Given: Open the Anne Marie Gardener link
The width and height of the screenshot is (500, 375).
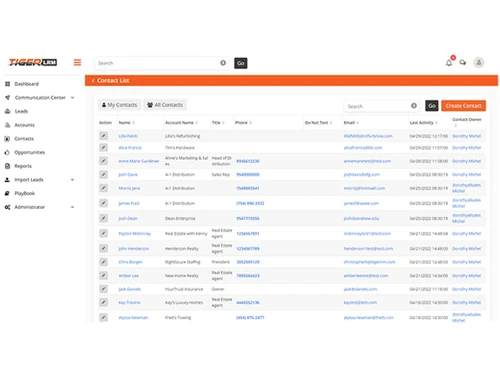Looking at the screenshot, I should 139,161.
